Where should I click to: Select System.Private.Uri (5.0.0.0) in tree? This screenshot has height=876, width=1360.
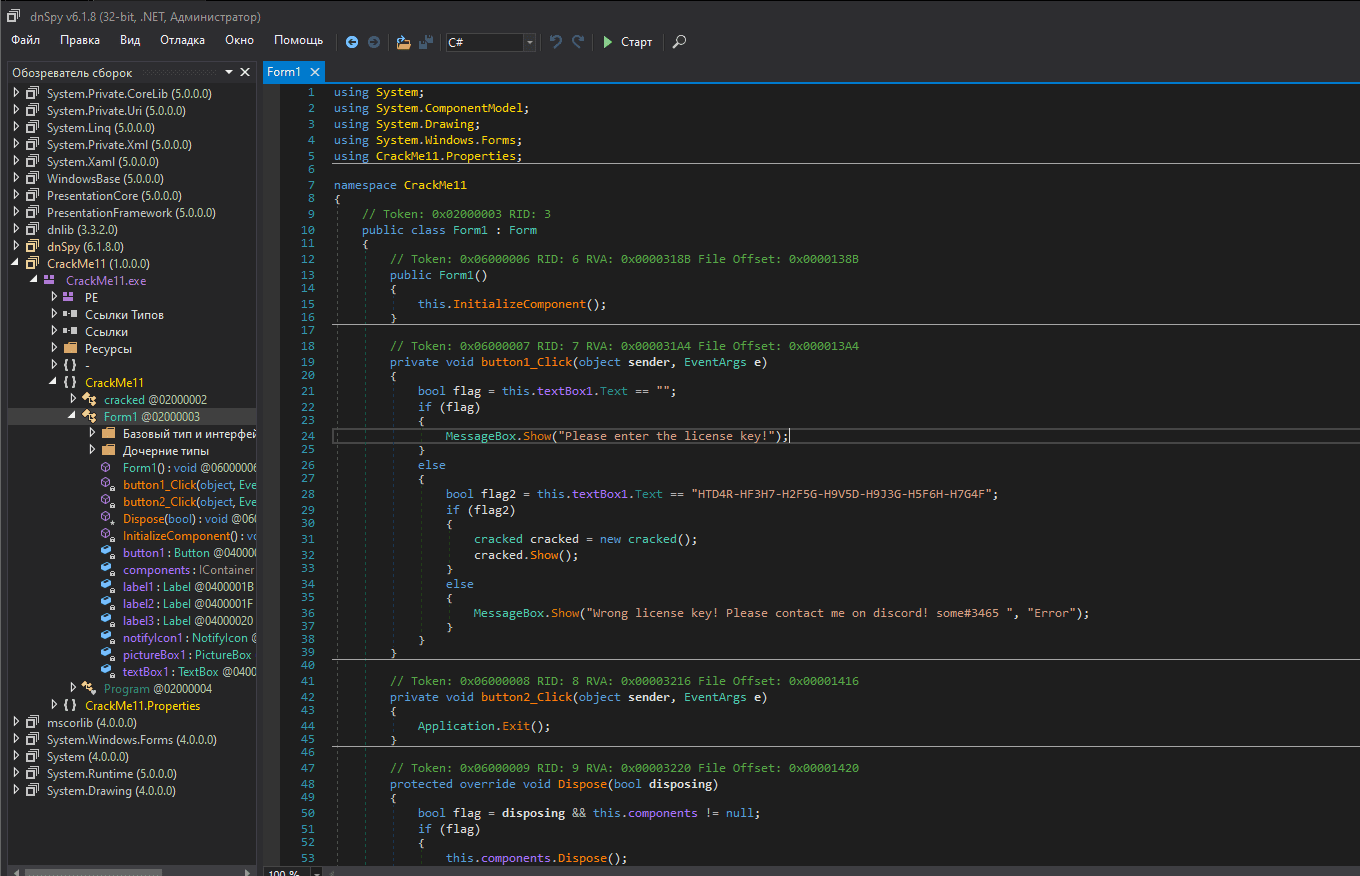(116, 110)
